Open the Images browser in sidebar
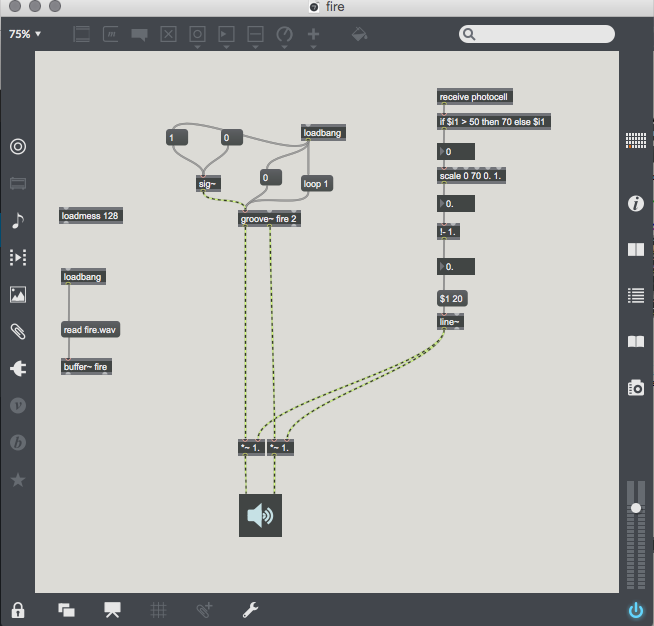 [x=18, y=294]
